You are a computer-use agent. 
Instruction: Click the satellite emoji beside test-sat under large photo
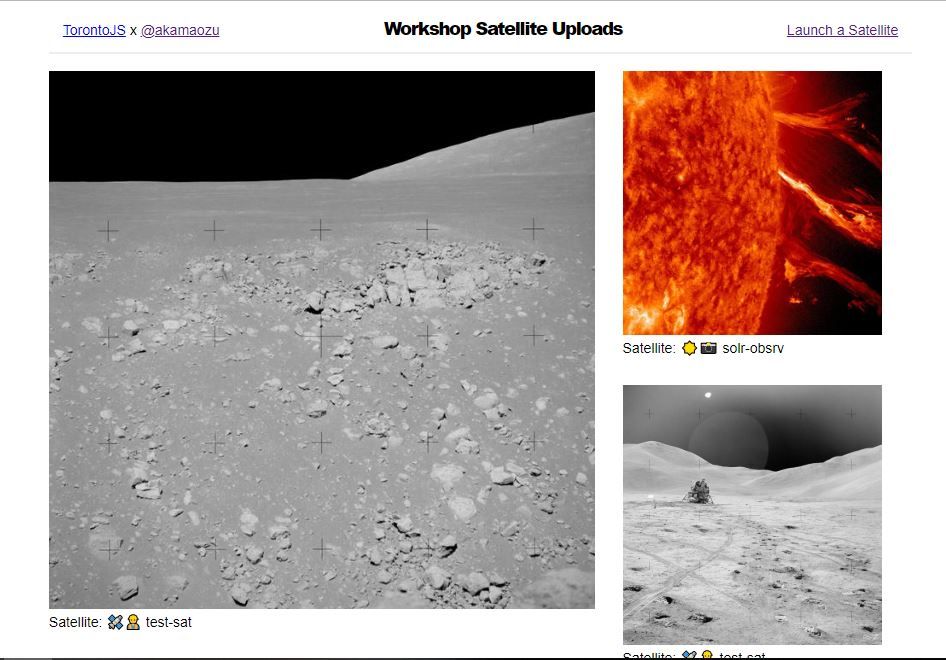tap(115, 622)
